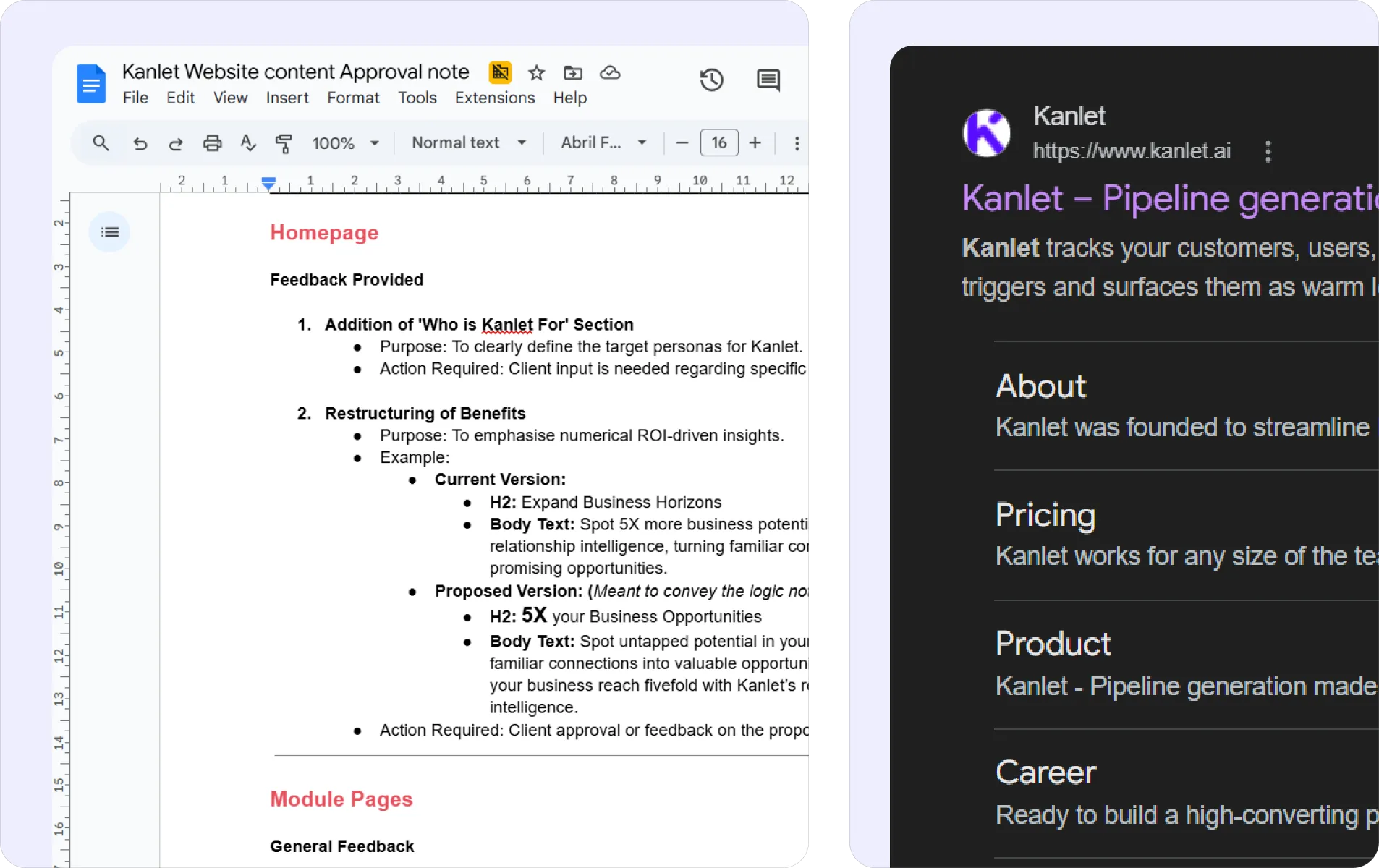Viewport: 1379px width, 868px height.
Task: Select the paint format tool
Action: pyautogui.click(x=284, y=143)
